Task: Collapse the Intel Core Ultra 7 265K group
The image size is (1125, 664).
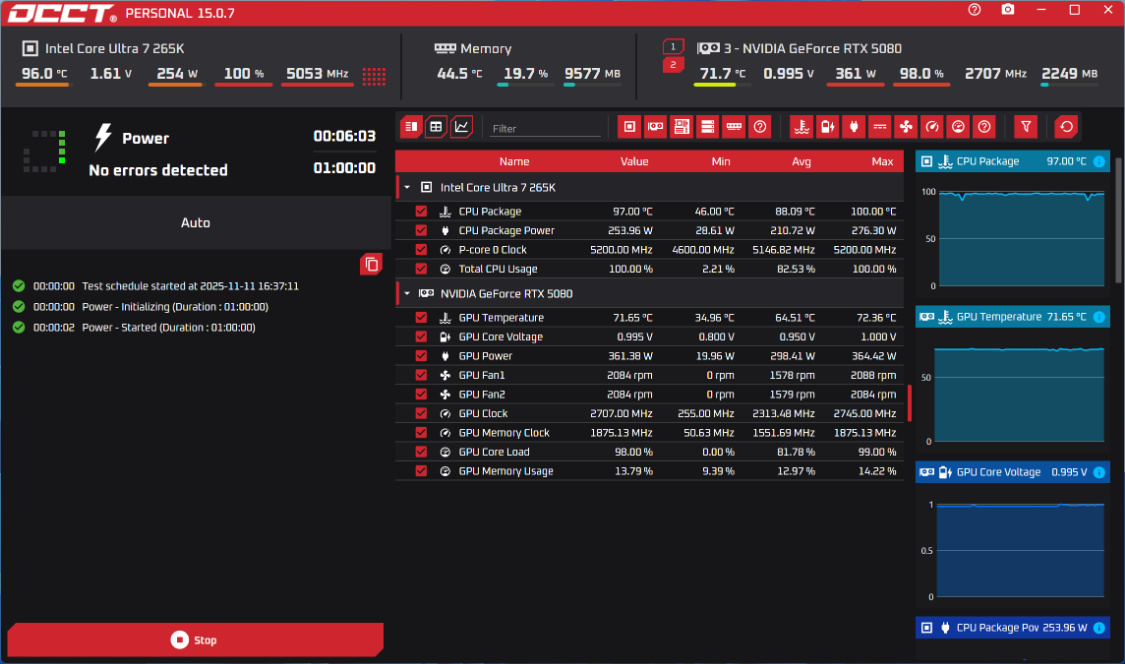Action: click(x=407, y=187)
